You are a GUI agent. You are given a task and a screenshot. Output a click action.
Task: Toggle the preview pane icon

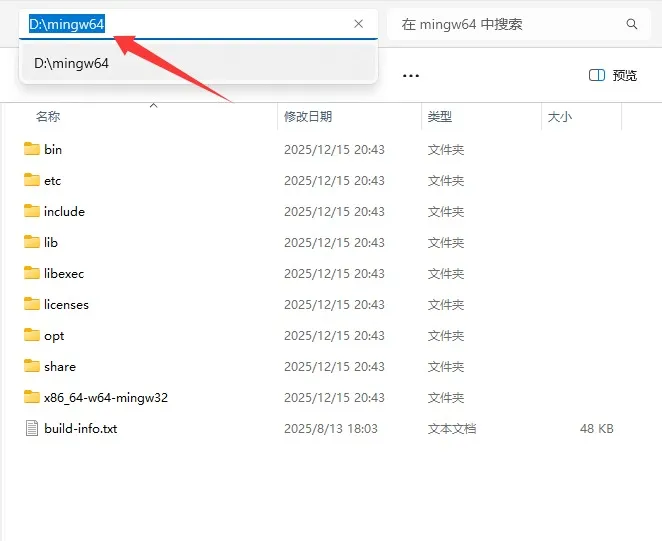(x=597, y=76)
